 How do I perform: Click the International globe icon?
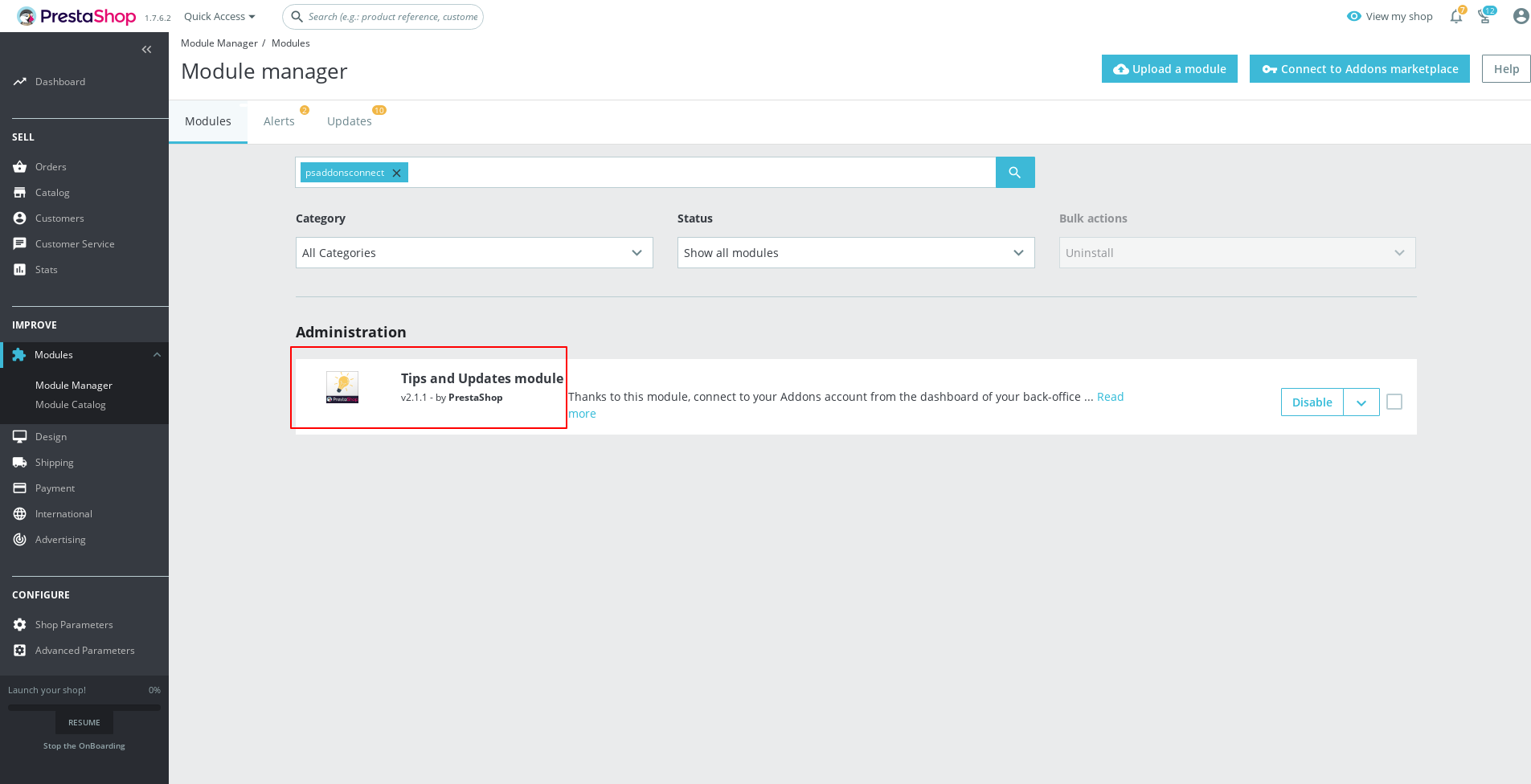[x=19, y=514]
